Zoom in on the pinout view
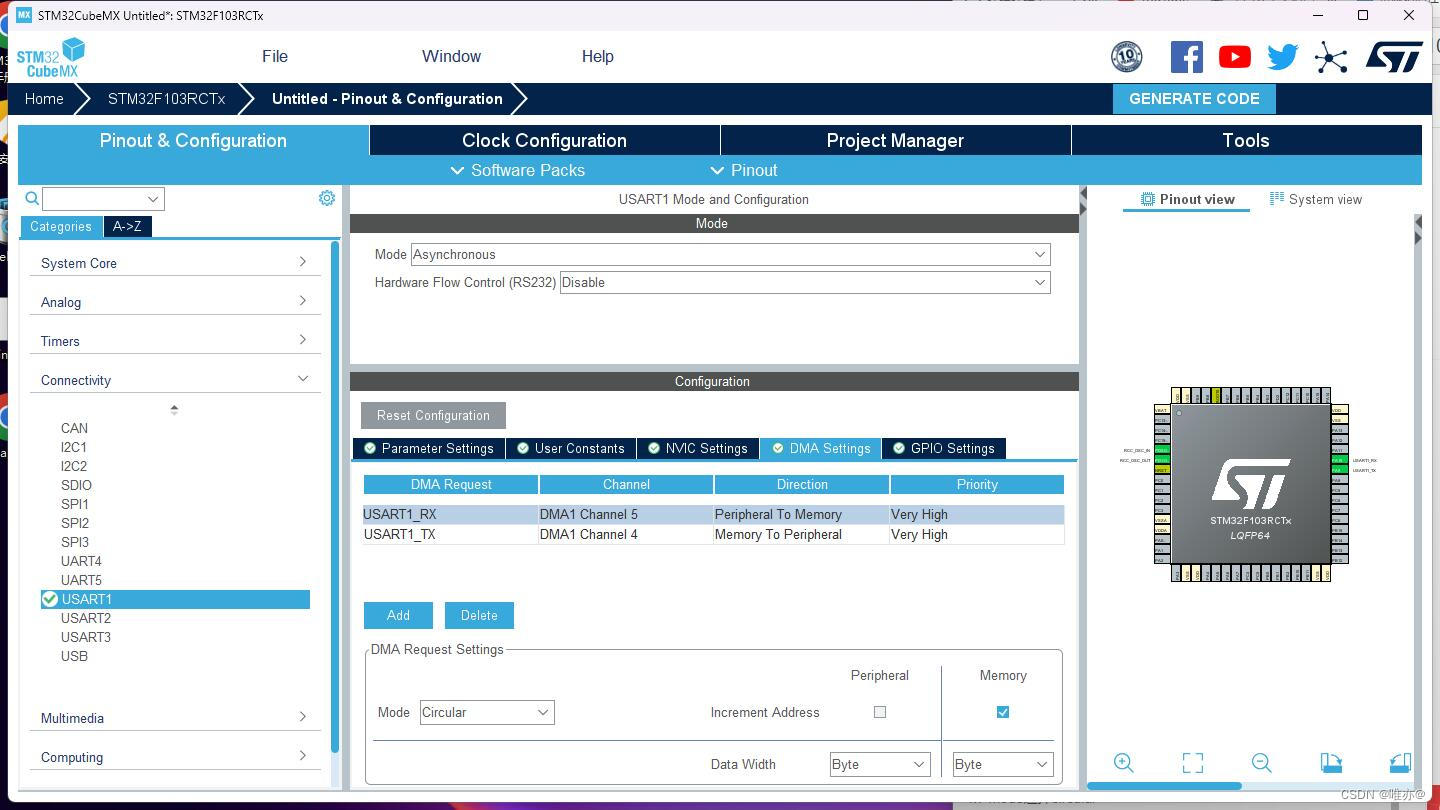Screen dimensions: 1440x810 pyautogui.click(x=1124, y=763)
